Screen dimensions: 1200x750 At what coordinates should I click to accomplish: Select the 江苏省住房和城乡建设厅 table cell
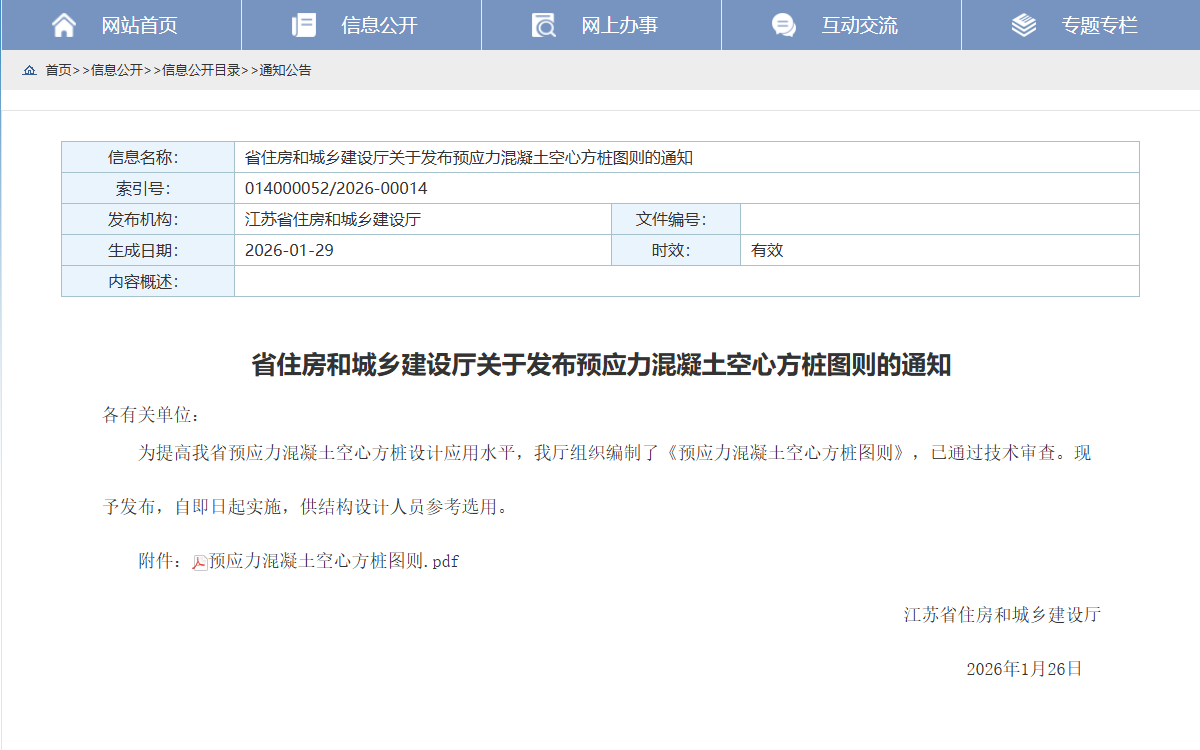[423, 219]
